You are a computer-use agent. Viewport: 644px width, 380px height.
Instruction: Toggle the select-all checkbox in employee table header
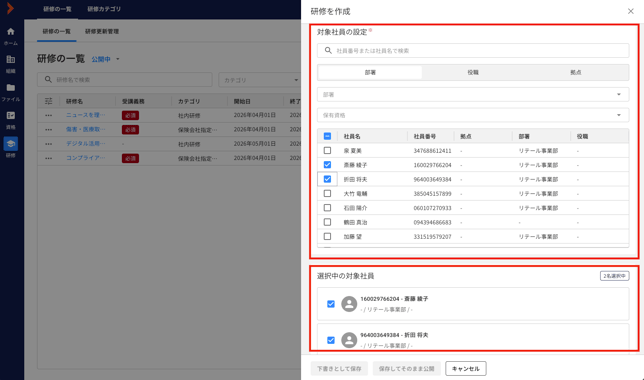pos(327,136)
